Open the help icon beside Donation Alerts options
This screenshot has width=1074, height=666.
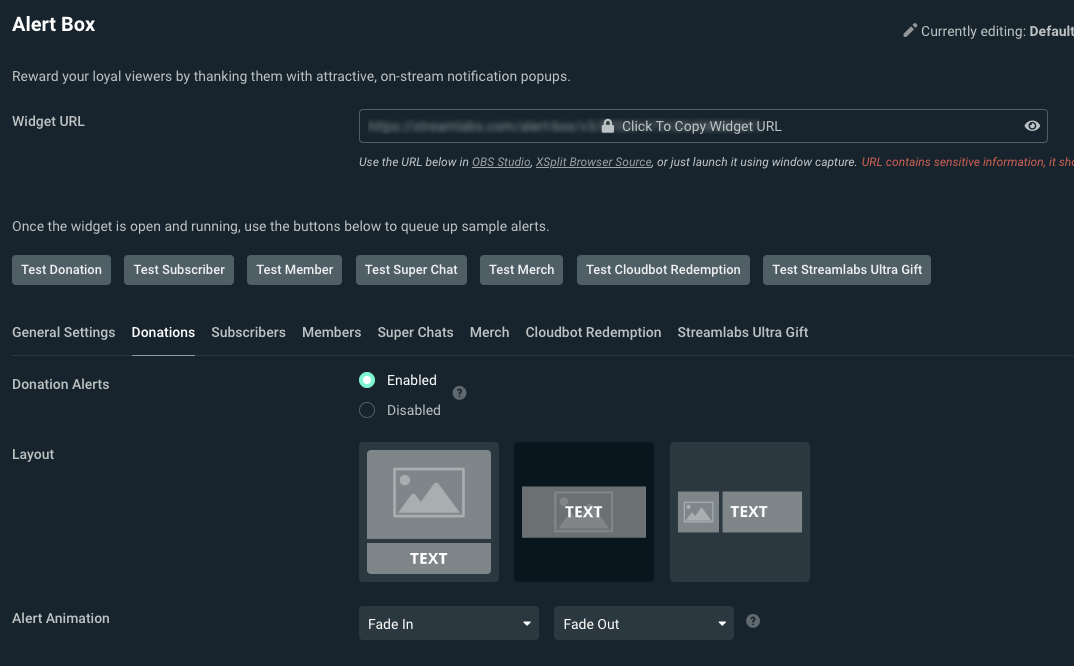459,393
